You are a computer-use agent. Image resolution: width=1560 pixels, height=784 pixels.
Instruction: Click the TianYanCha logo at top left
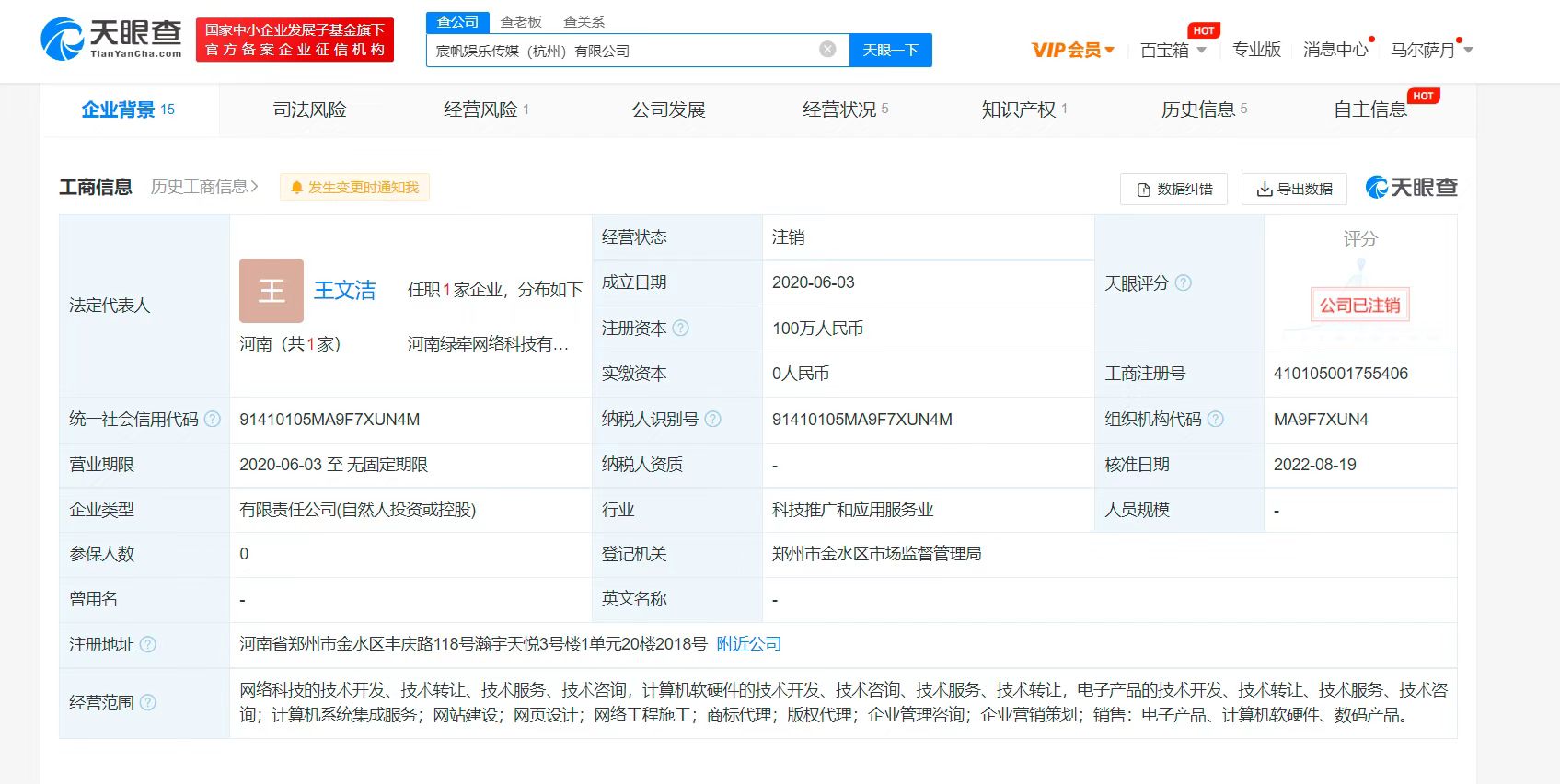[x=111, y=40]
